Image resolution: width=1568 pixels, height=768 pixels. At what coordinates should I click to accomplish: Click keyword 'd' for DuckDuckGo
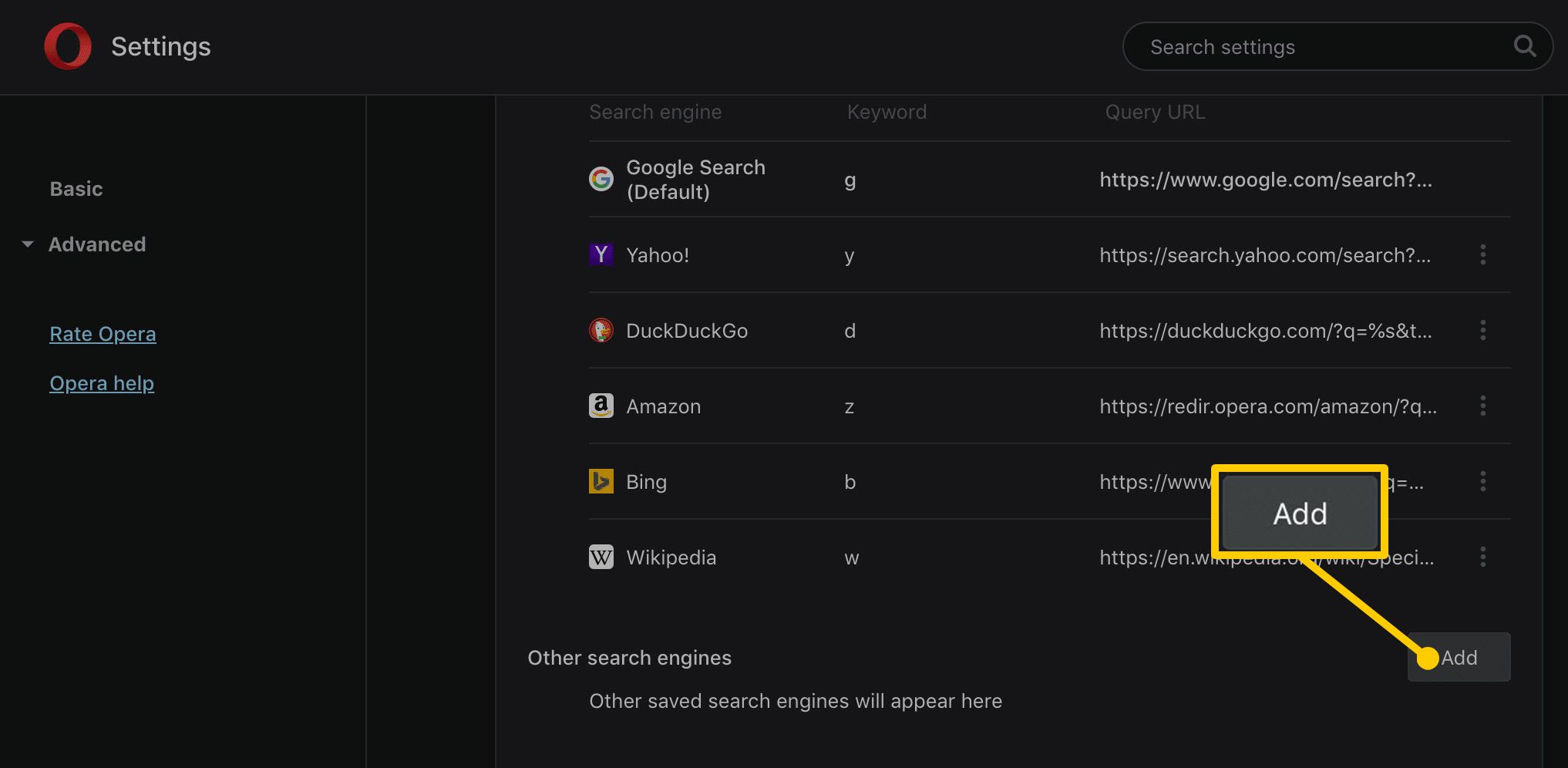point(850,331)
